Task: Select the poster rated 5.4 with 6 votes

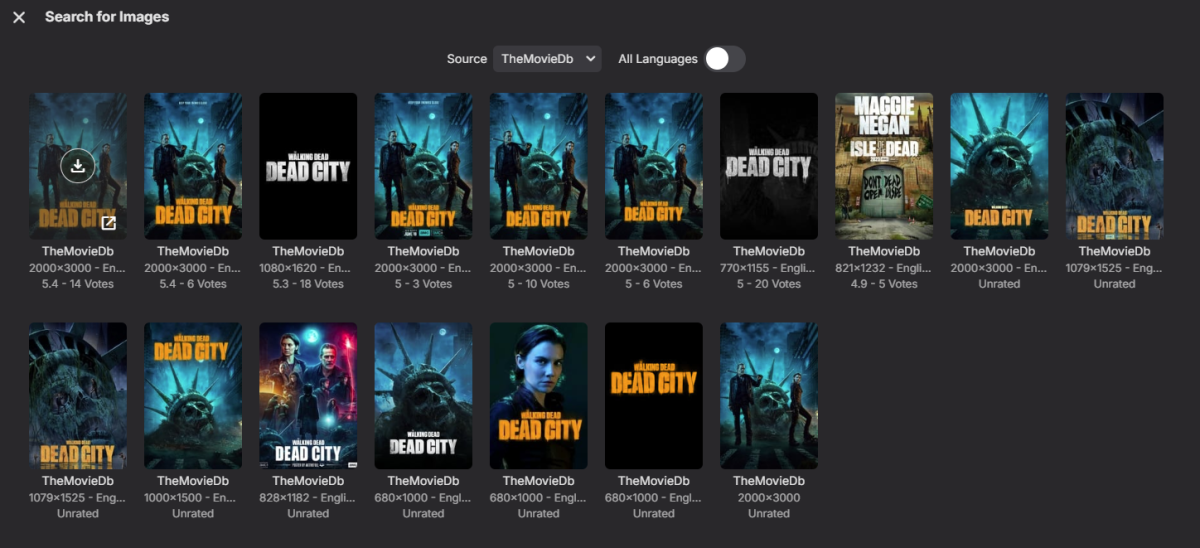Action: pos(193,166)
